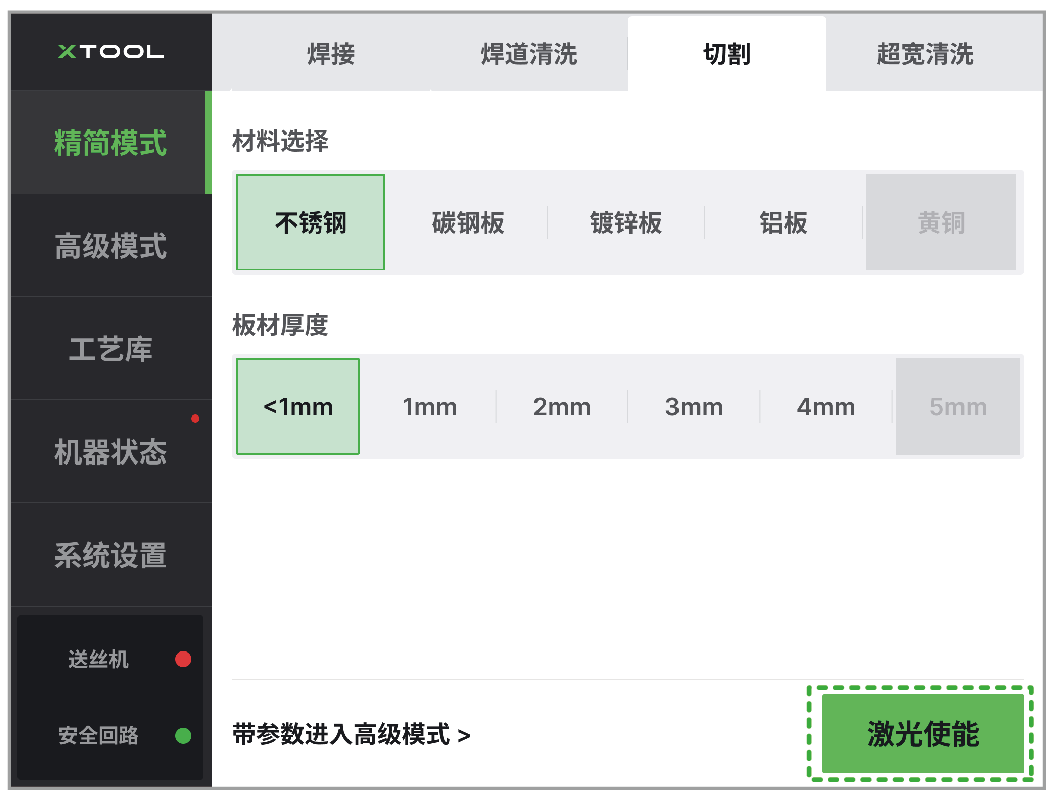Viewport: 1057px width, 801px height.
Task: Choose 碳钢板 as the material
Action: [x=468, y=222]
